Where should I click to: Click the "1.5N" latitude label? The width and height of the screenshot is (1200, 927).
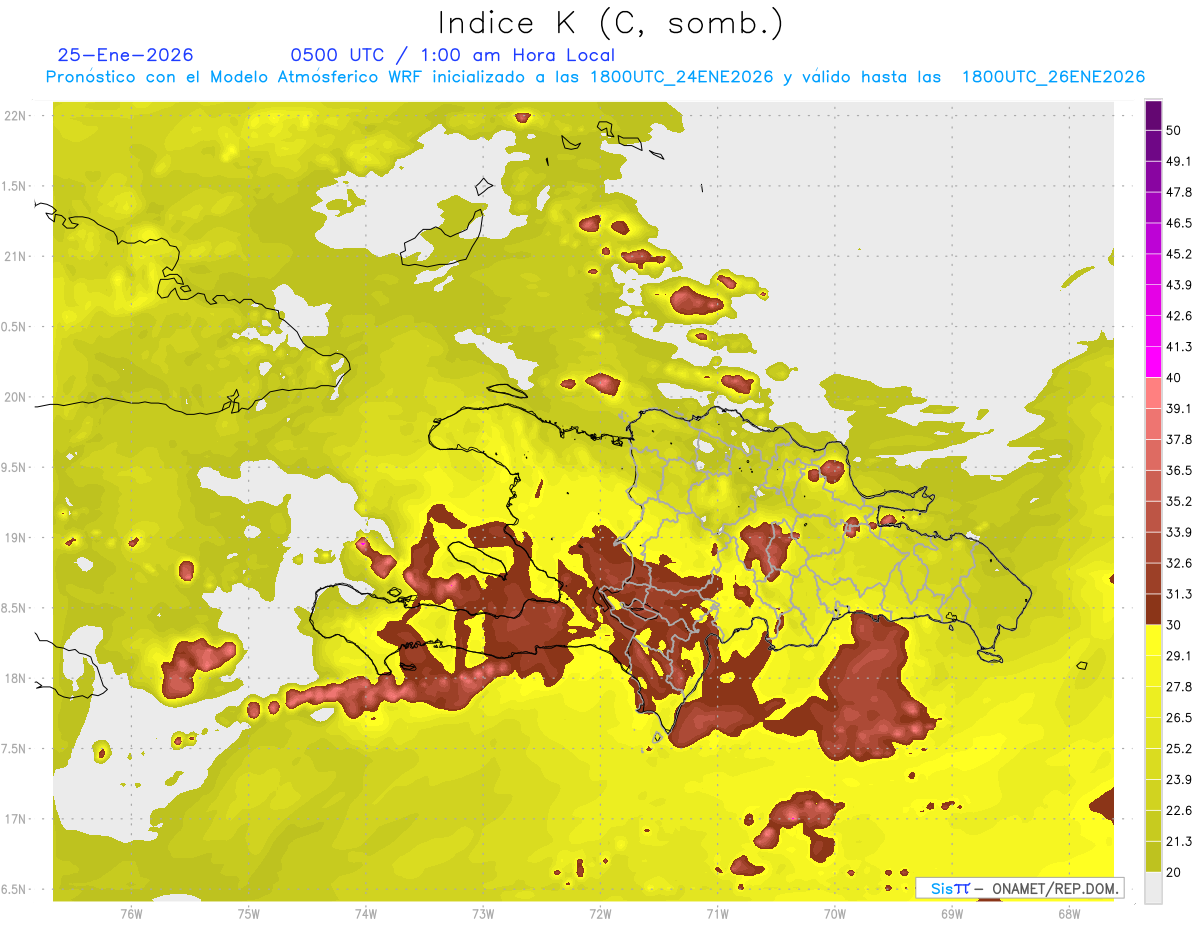pyautogui.click(x=15, y=186)
